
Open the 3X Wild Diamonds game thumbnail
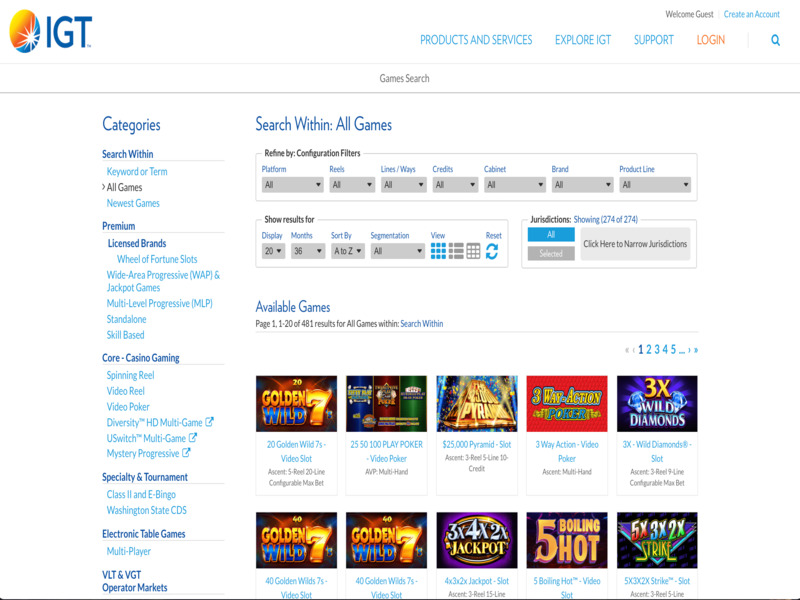(657, 404)
